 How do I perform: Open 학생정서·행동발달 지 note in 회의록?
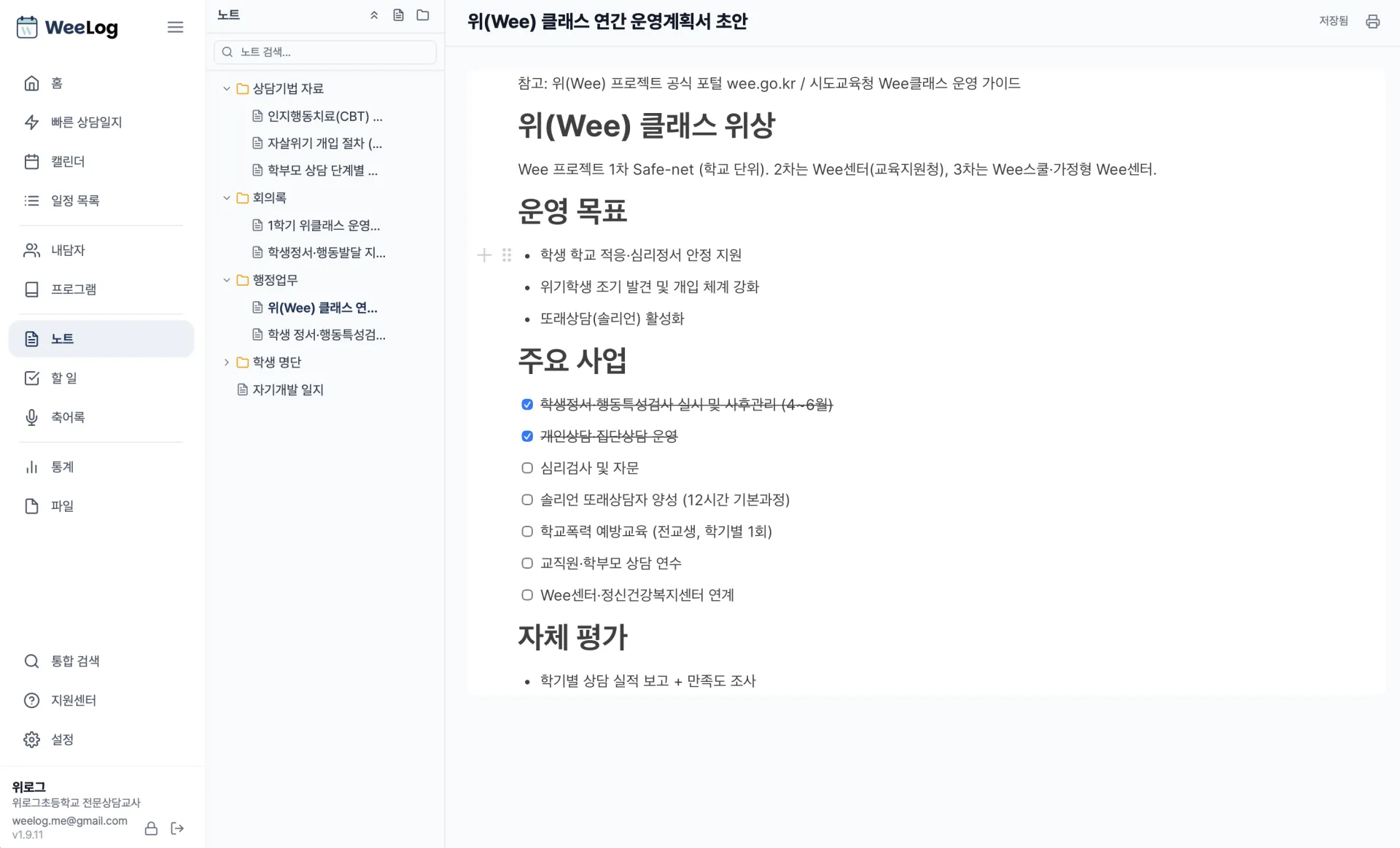pyautogui.click(x=325, y=253)
